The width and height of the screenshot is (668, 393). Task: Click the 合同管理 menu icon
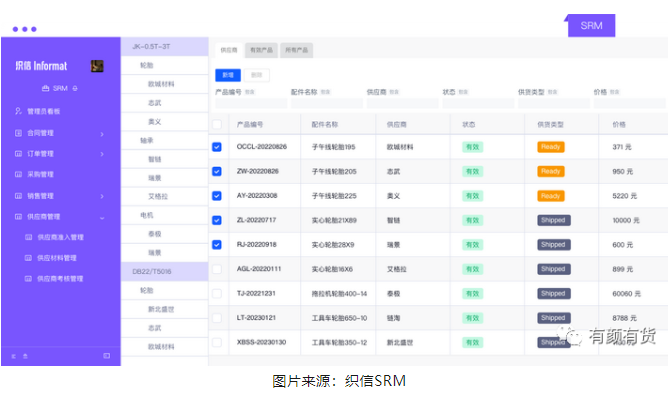(x=18, y=133)
